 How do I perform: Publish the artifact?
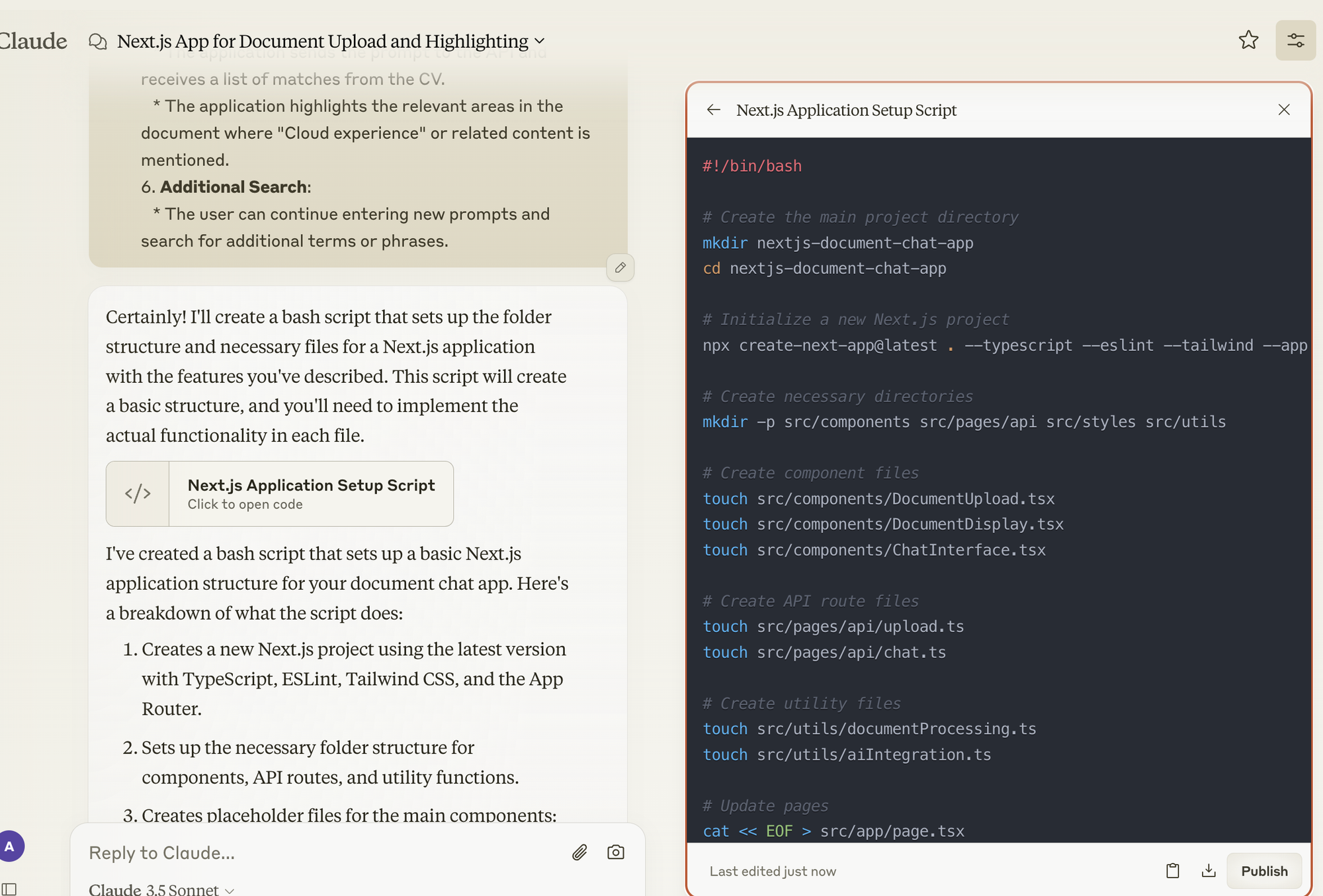(x=1263, y=871)
